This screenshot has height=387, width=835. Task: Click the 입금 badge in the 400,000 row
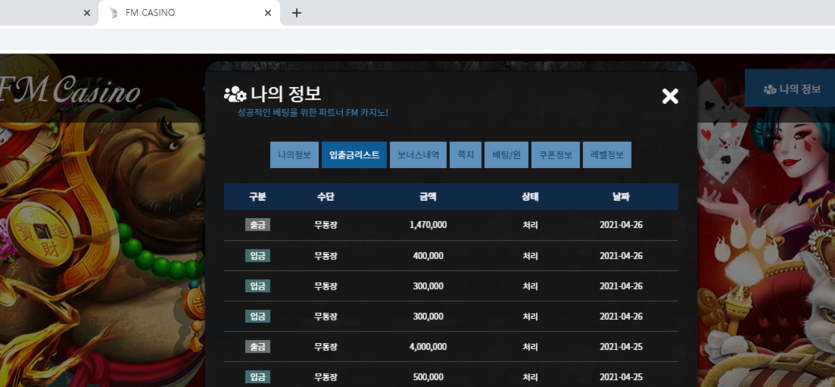click(x=257, y=256)
